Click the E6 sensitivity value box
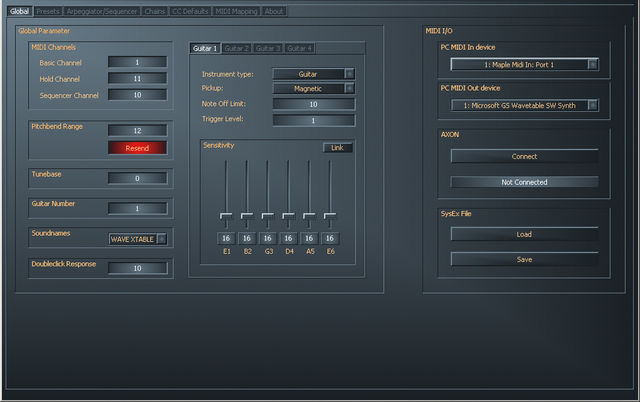Screen dimensions: 640x402 [x=330, y=238]
